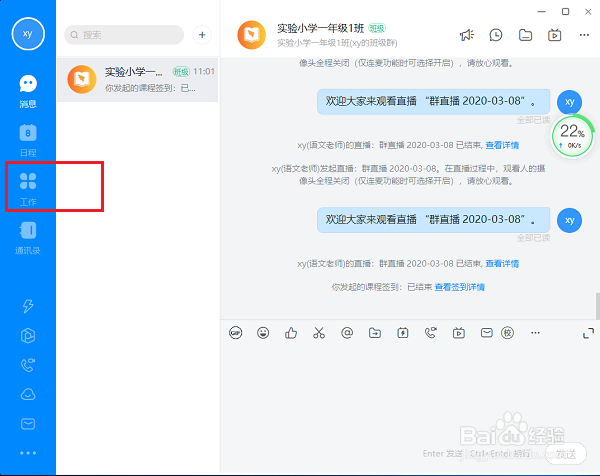Screen dimensions: 600x476
Task: Click the hexagon cube icon in sidebar
Action: [x=28, y=336]
